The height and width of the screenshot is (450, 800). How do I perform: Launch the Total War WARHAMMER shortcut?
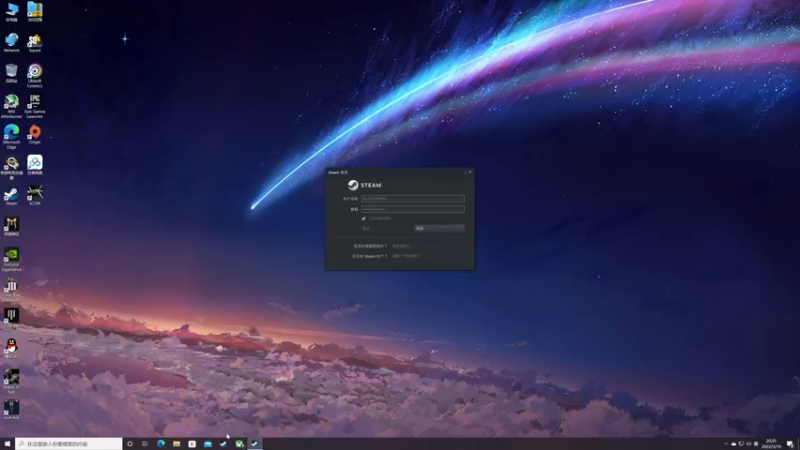[11, 290]
